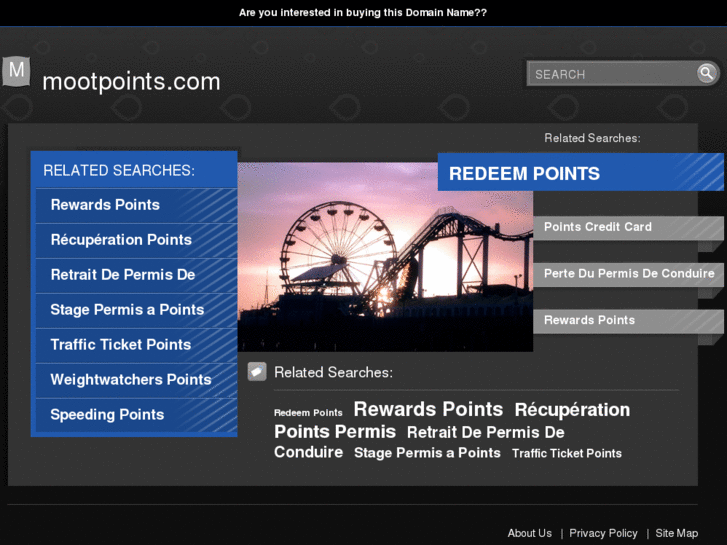Focus the SEARCH input field
727x545 pixels.
pos(611,74)
